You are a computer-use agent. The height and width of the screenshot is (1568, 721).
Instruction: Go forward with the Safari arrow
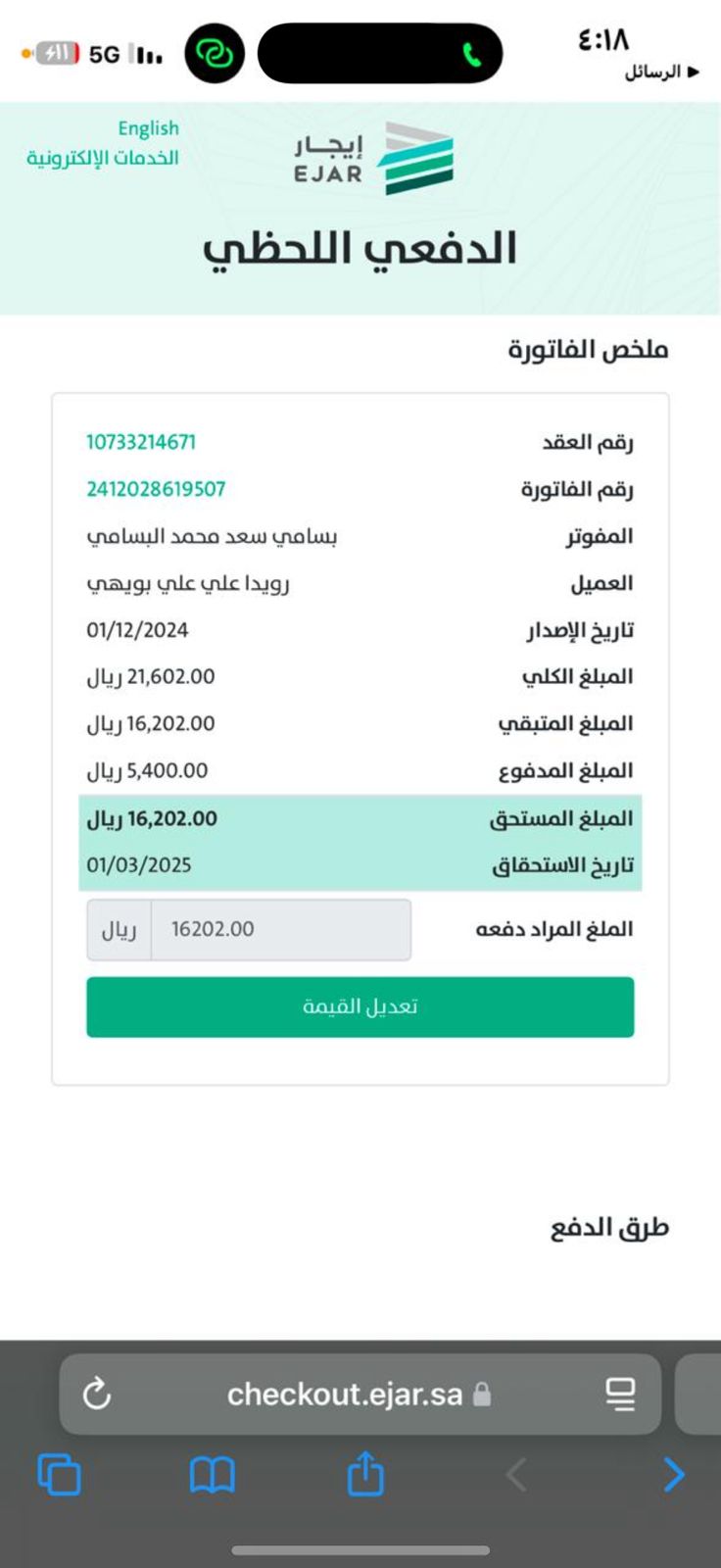[674, 1474]
